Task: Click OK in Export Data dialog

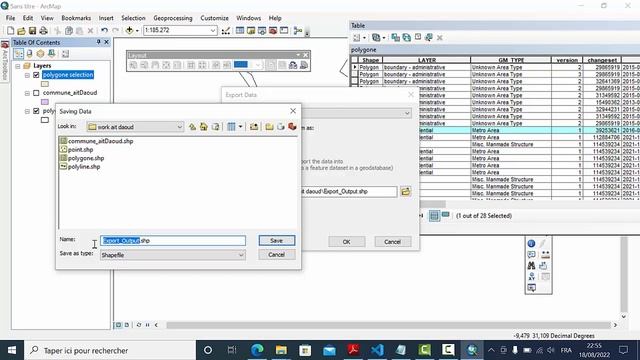Action: pyautogui.click(x=347, y=242)
